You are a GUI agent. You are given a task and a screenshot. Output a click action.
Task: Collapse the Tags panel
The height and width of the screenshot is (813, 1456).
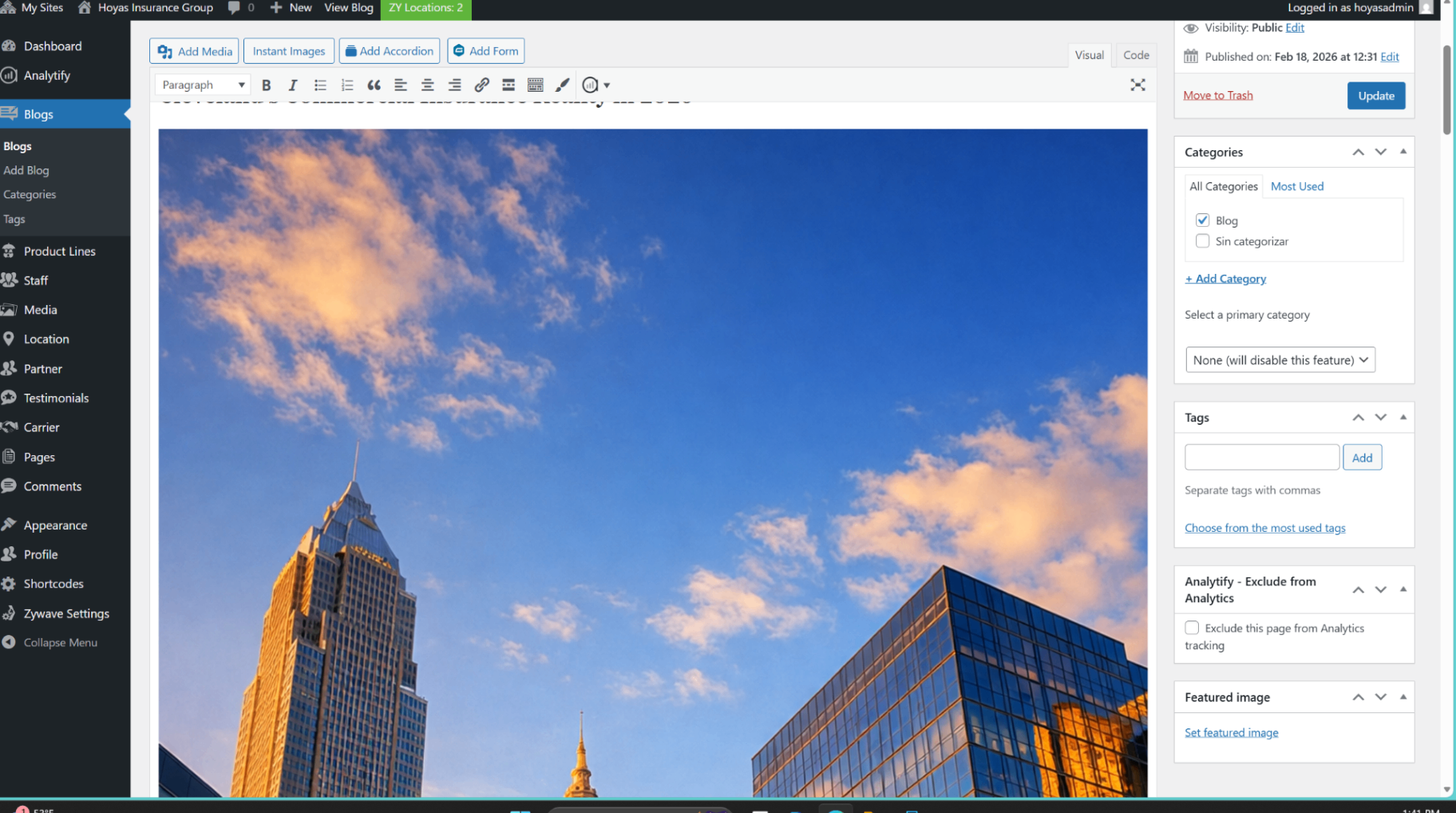coord(1403,418)
